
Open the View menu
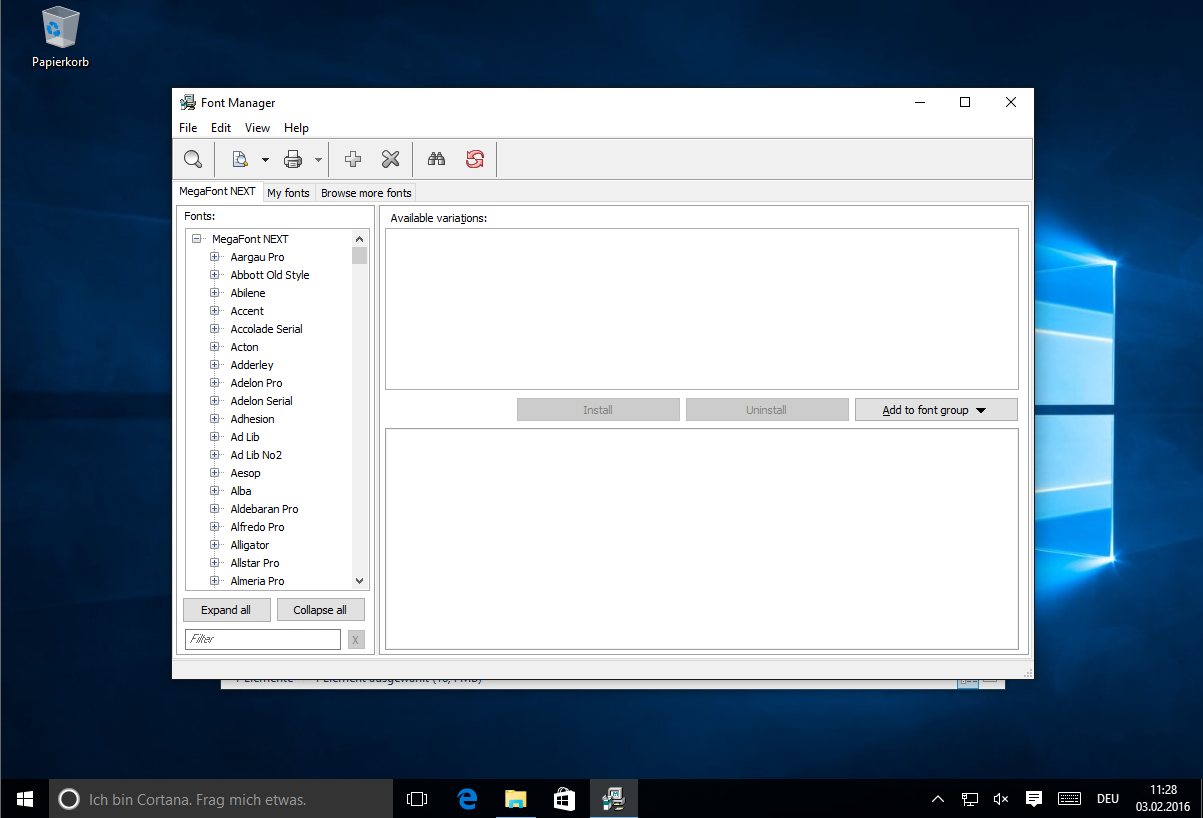point(257,128)
